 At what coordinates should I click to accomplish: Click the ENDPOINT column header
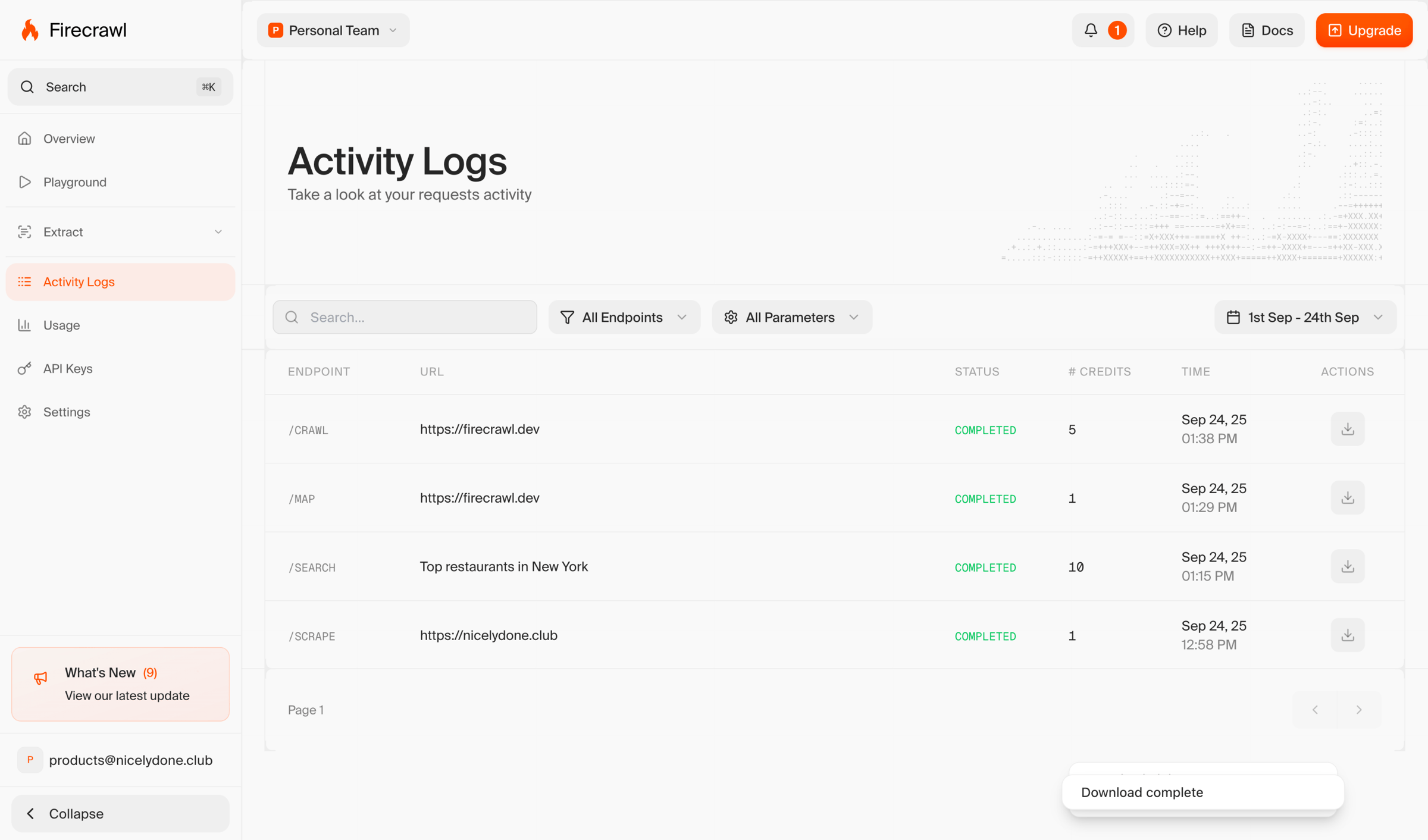point(319,371)
